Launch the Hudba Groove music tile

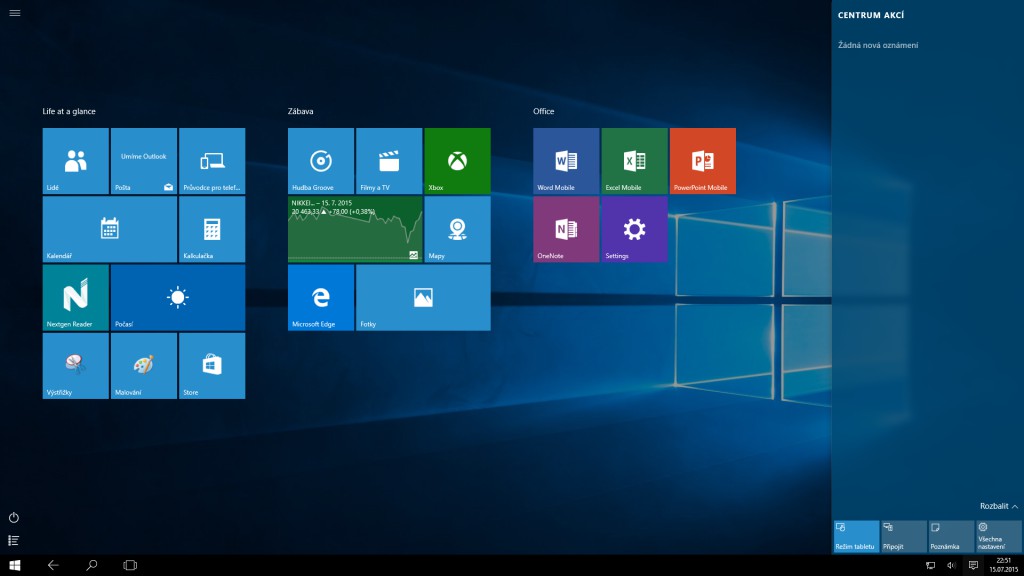pyautogui.click(x=321, y=161)
